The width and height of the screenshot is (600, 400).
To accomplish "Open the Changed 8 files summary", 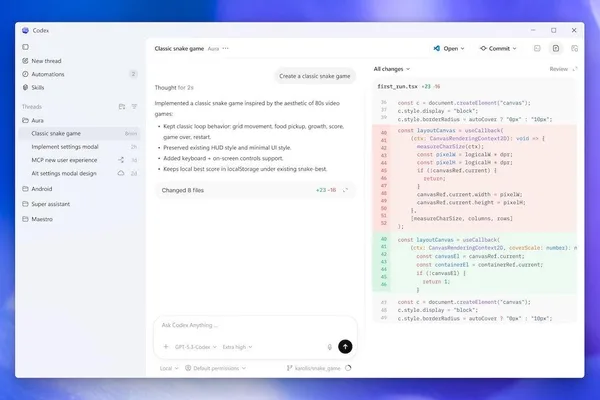I will [255, 190].
